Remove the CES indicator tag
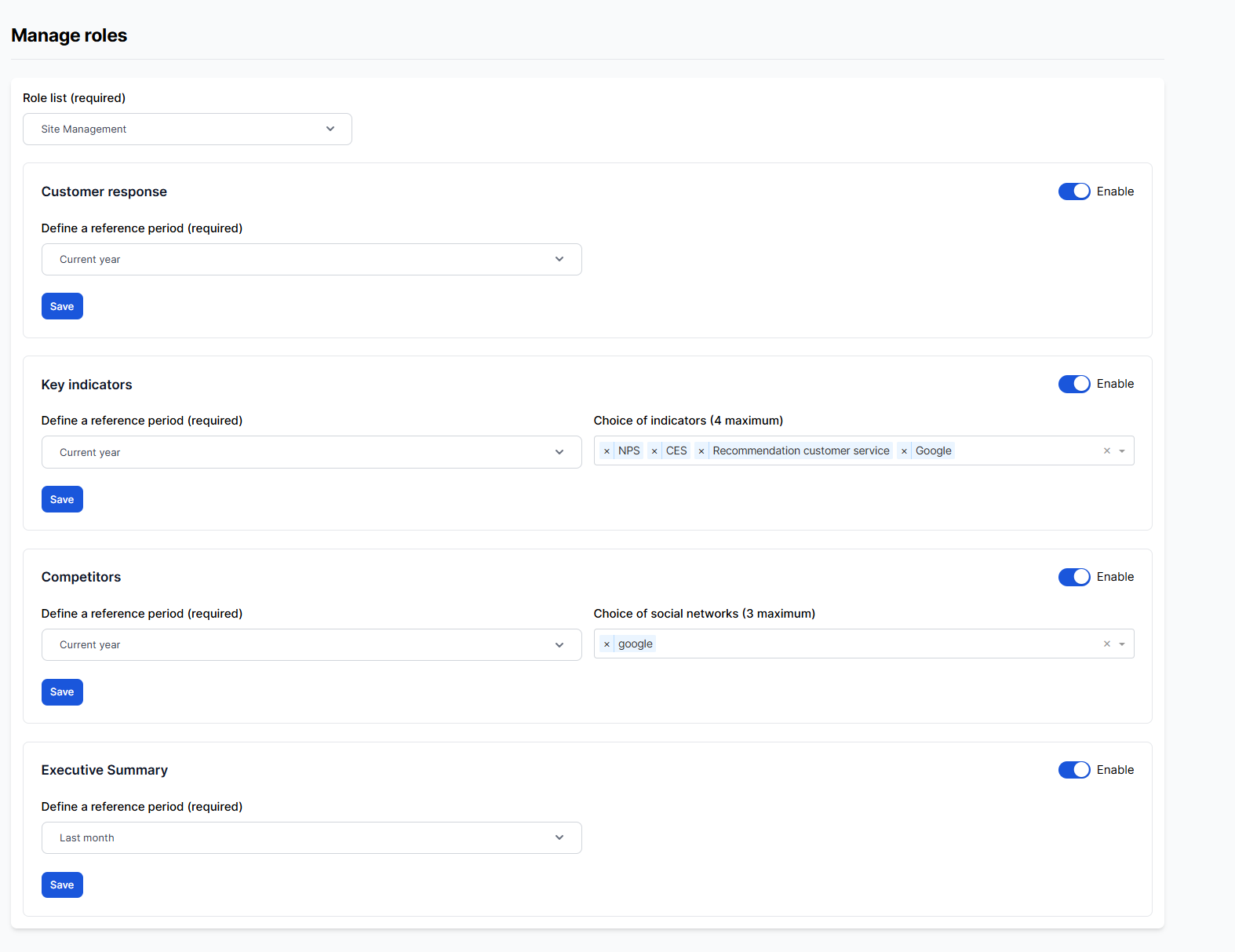The image size is (1235, 952). (654, 451)
